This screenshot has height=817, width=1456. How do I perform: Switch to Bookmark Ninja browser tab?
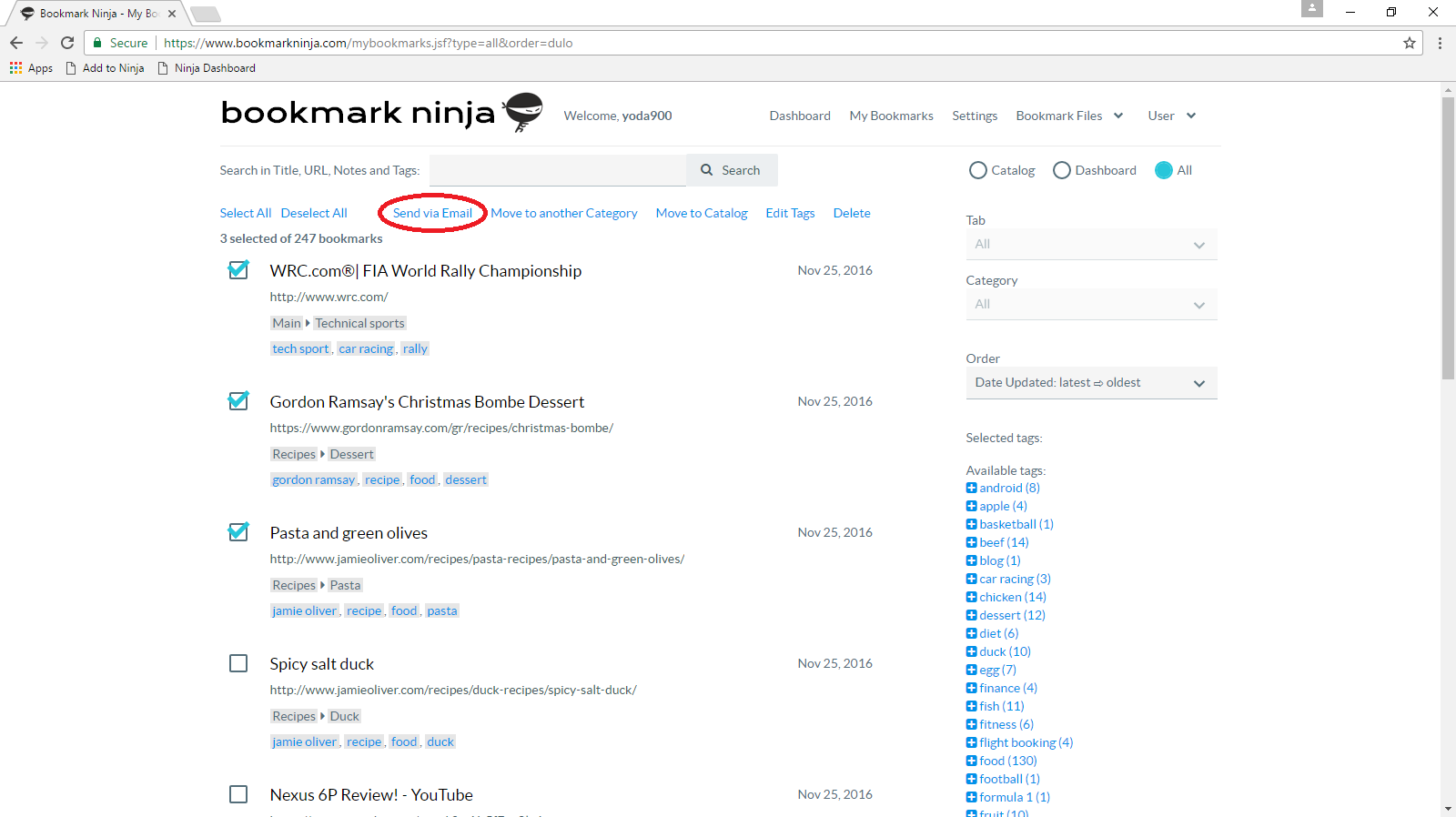[97, 14]
